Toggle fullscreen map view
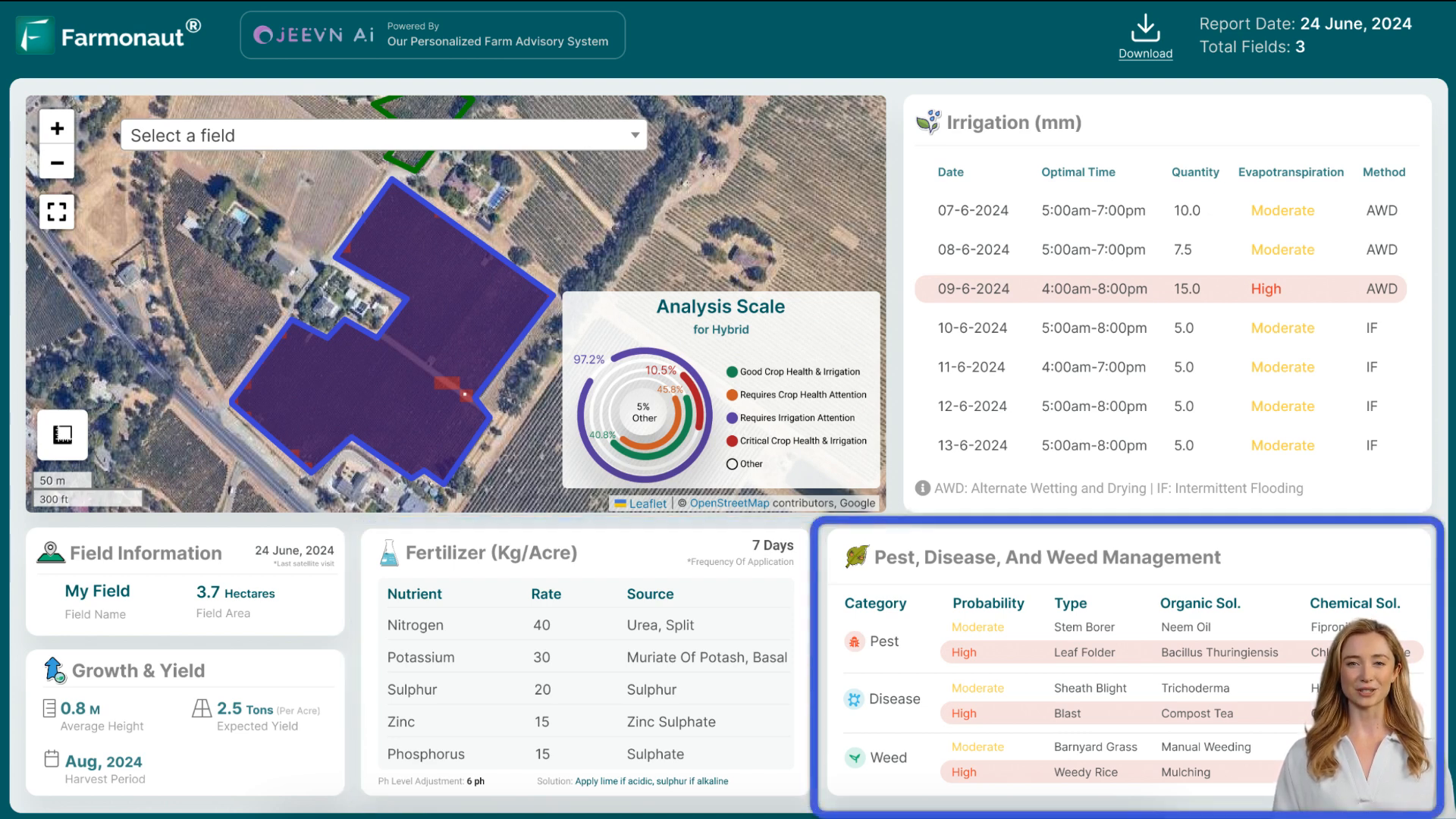1456x819 pixels. pyautogui.click(x=57, y=211)
